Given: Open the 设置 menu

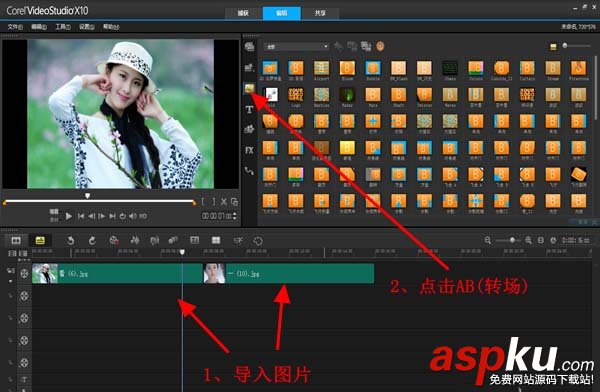Looking at the screenshot, I should click(x=87, y=27).
